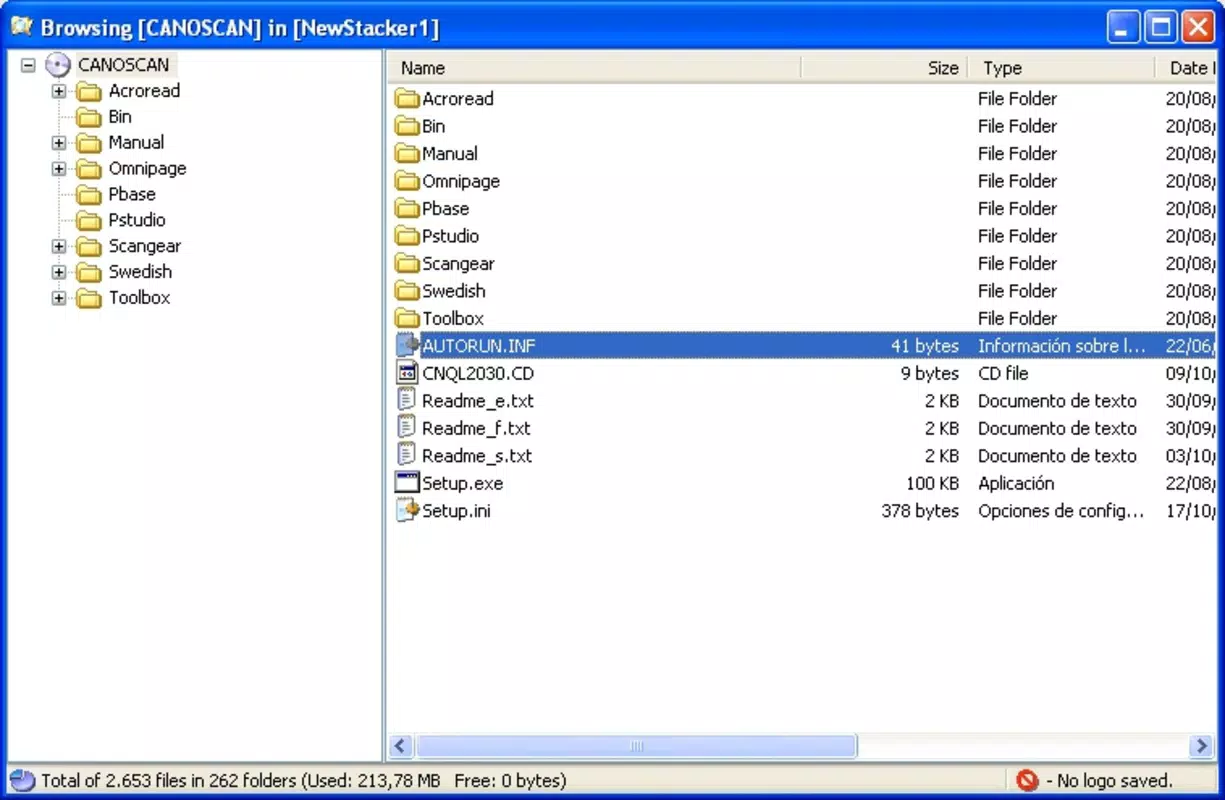Click the Omnipage folder icon in file list

[x=407, y=181]
